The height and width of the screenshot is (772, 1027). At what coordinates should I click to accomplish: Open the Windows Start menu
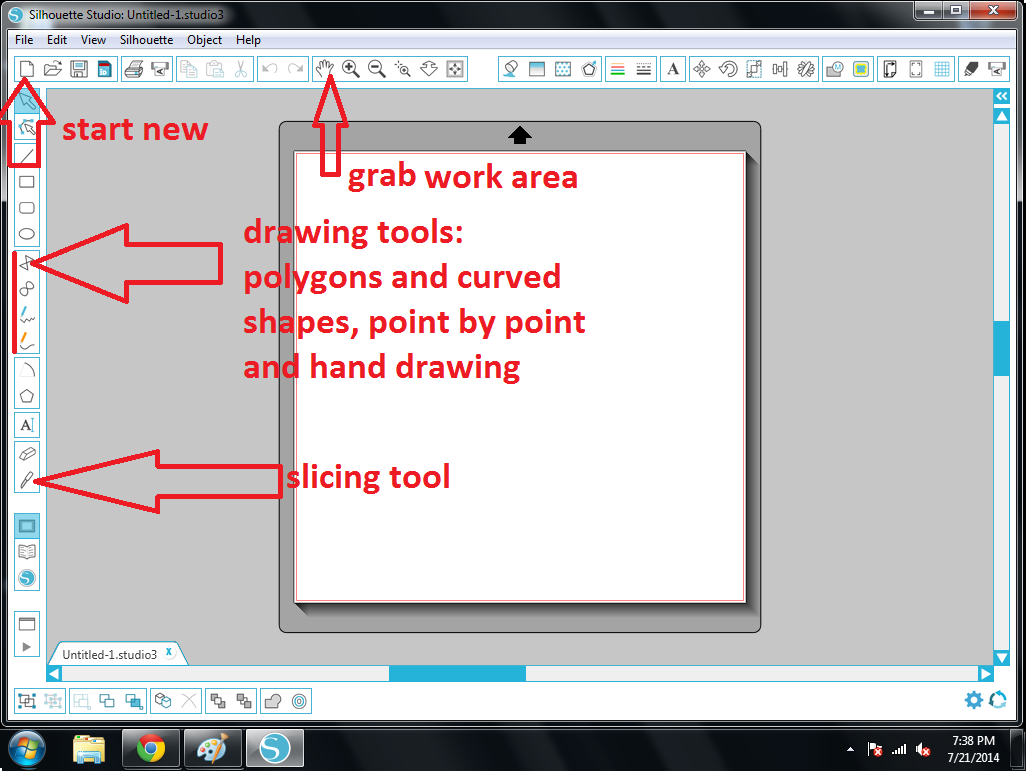[26, 748]
